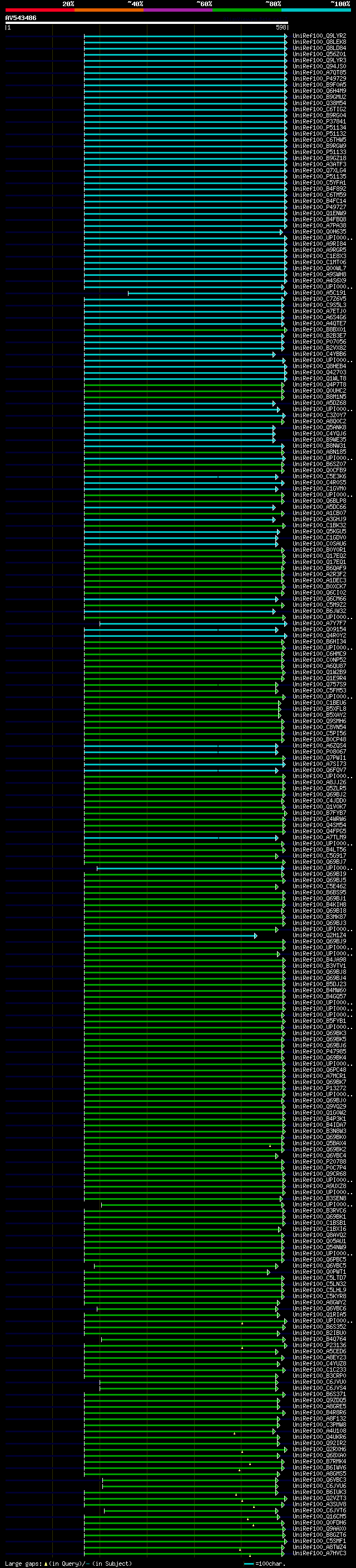Select label UniRef100_C6THW5
This screenshot has height=1568, width=356.
tap(319, 140)
